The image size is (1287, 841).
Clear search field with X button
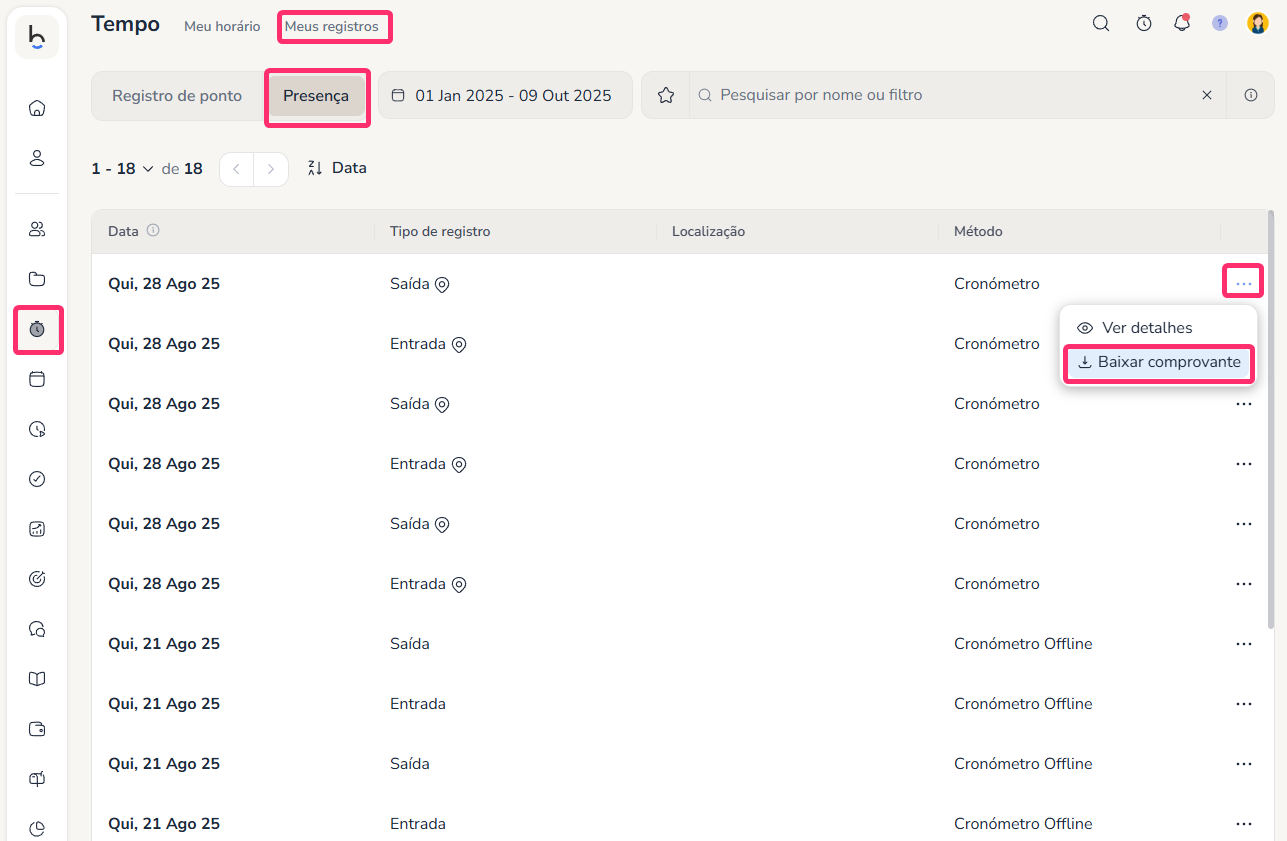click(x=1207, y=95)
